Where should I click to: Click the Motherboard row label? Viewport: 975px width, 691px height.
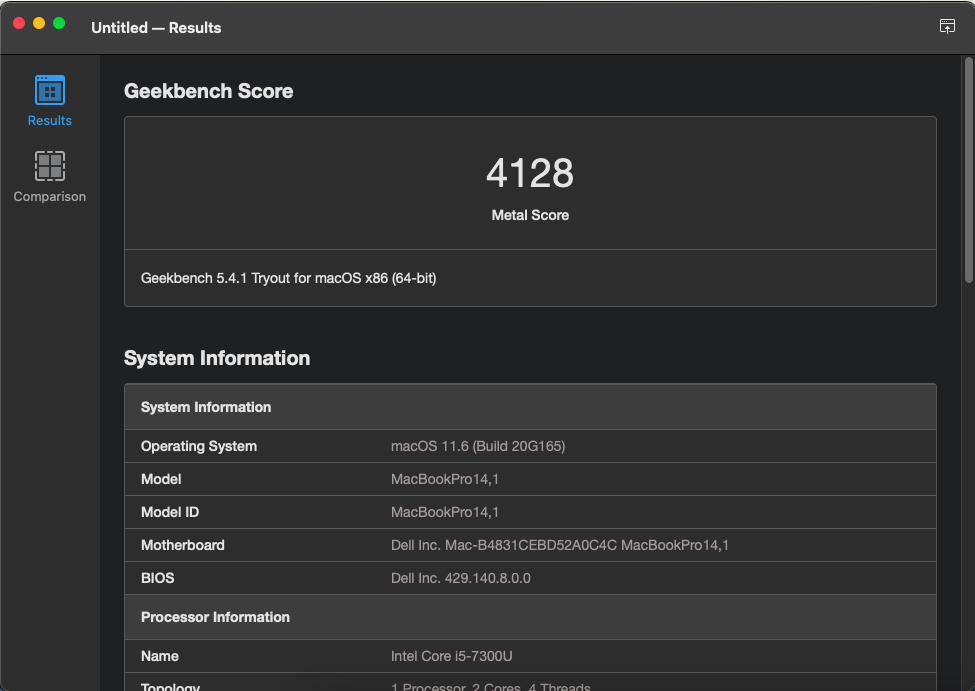[x=183, y=545]
